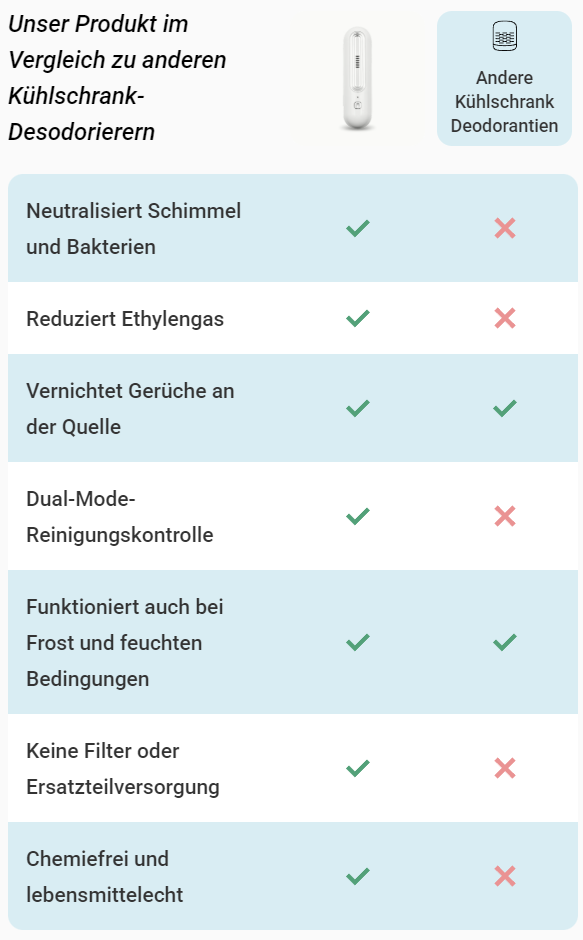Click red cross in 'Reduziert Ethylengas' row
The width and height of the screenshot is (583, 940).
(505, 318)
